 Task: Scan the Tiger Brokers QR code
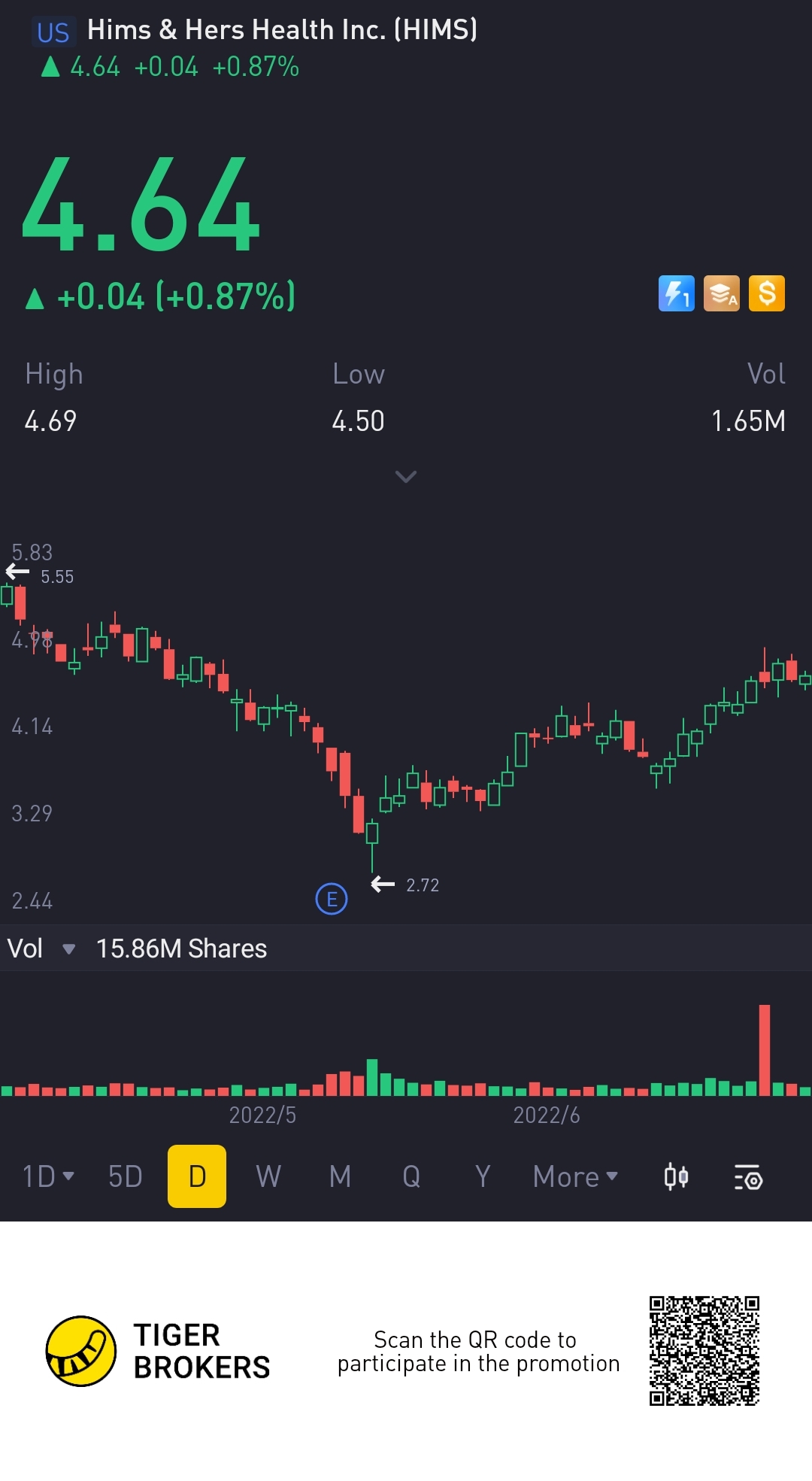click(x=704, y=1350)
